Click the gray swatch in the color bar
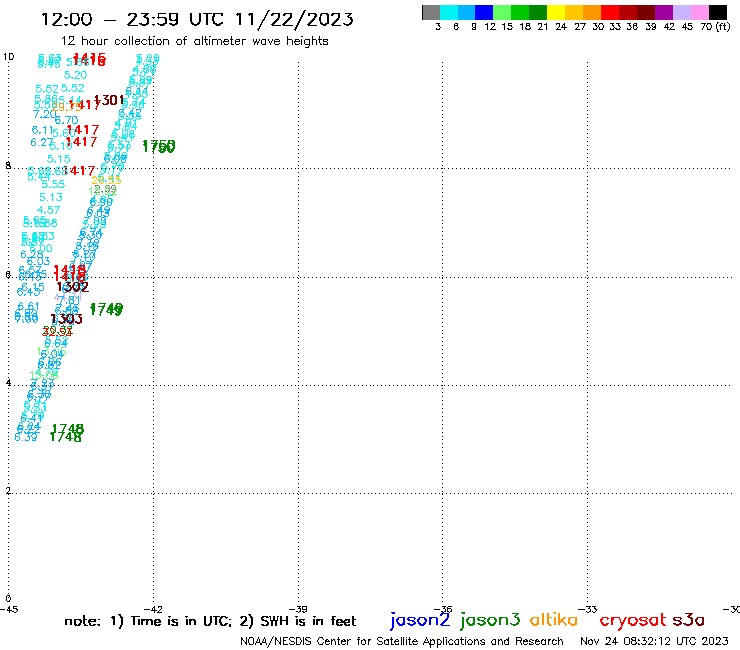 tap(431, 12)
